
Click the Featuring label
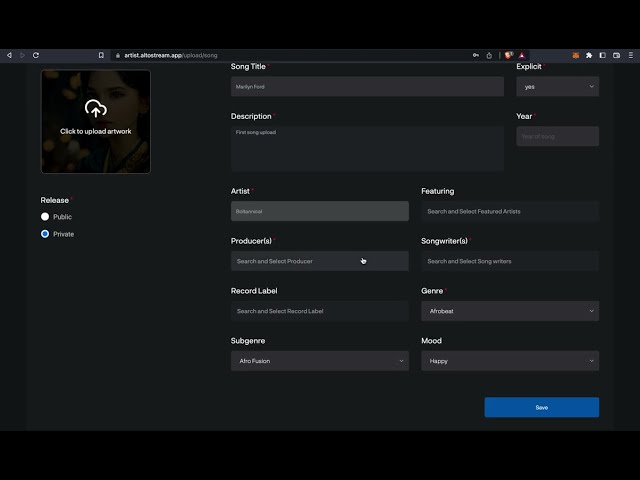(x=438, y=191)
